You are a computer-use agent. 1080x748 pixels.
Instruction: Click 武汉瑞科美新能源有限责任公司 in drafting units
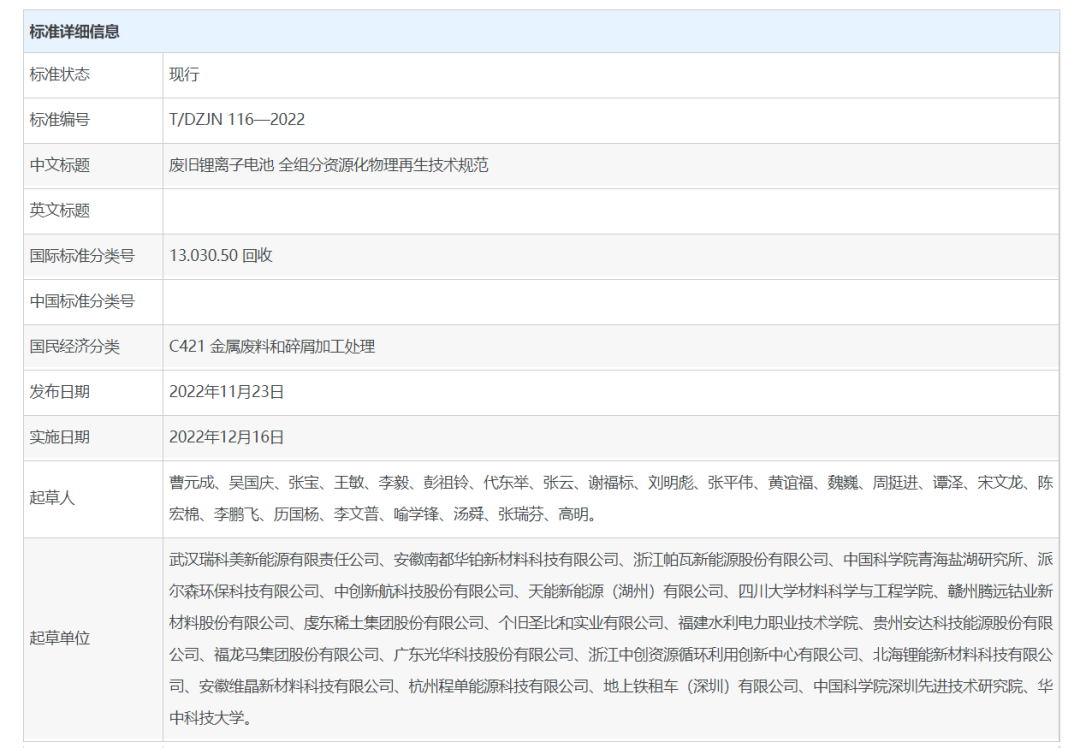274,559
